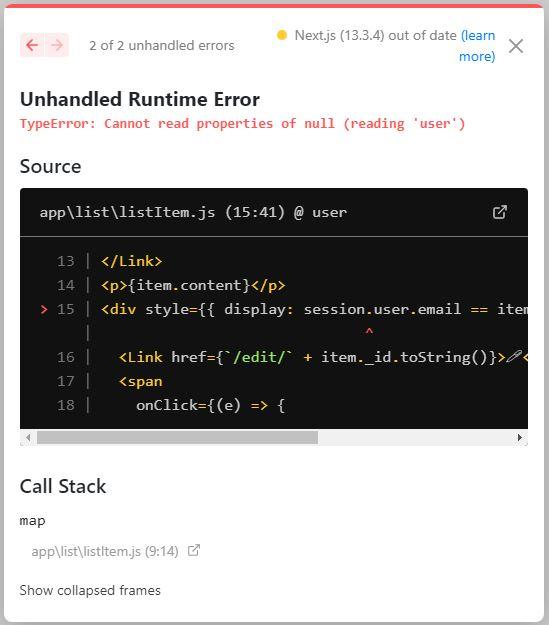
Task: Open call stack frame external link icon
Action: [194, 550]
